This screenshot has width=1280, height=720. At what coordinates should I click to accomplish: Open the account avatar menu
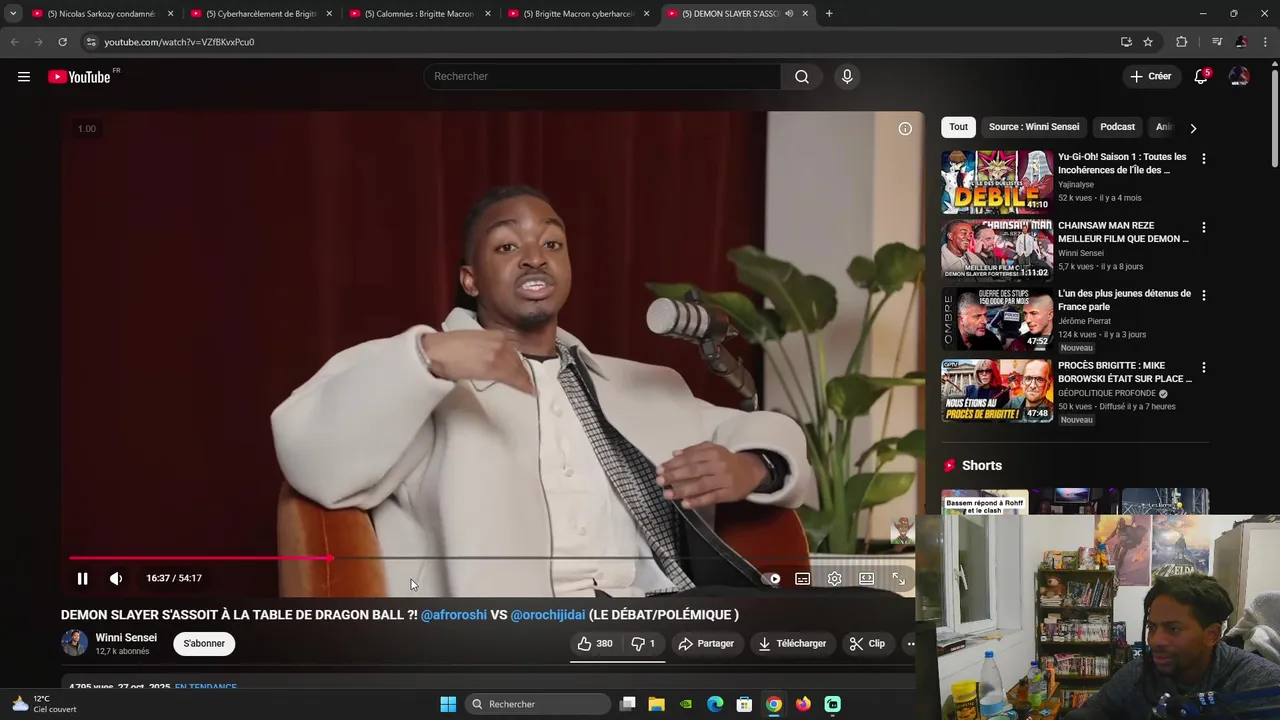[1239, 77]
